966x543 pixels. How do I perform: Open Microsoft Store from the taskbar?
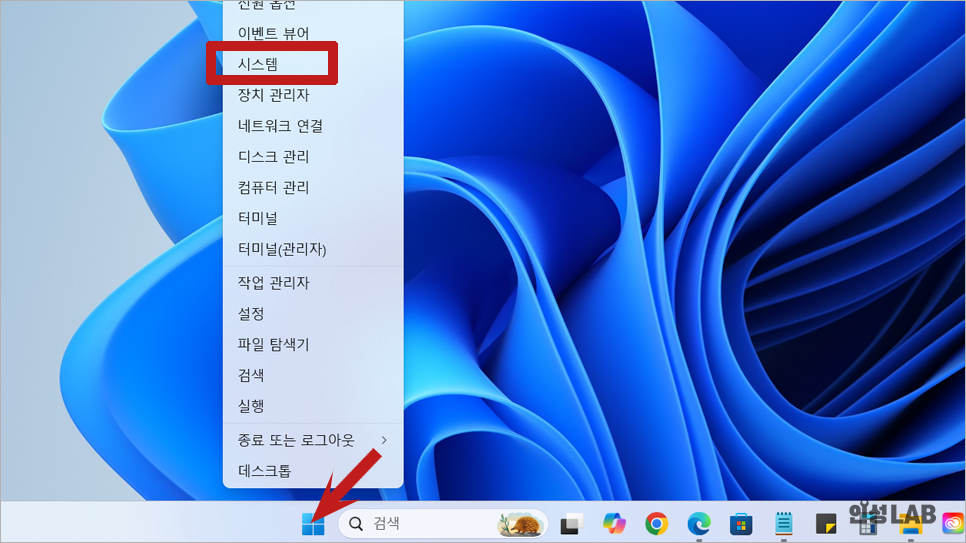(741, 525)
